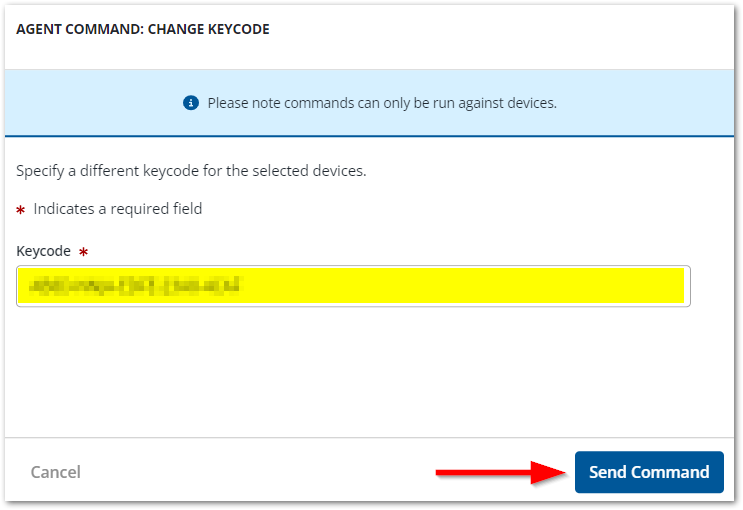This screenshot has width=743, height=510.
Task: Click the yellow highlight at the Keycode field's left edge
Action: click(x=23, y=286)
